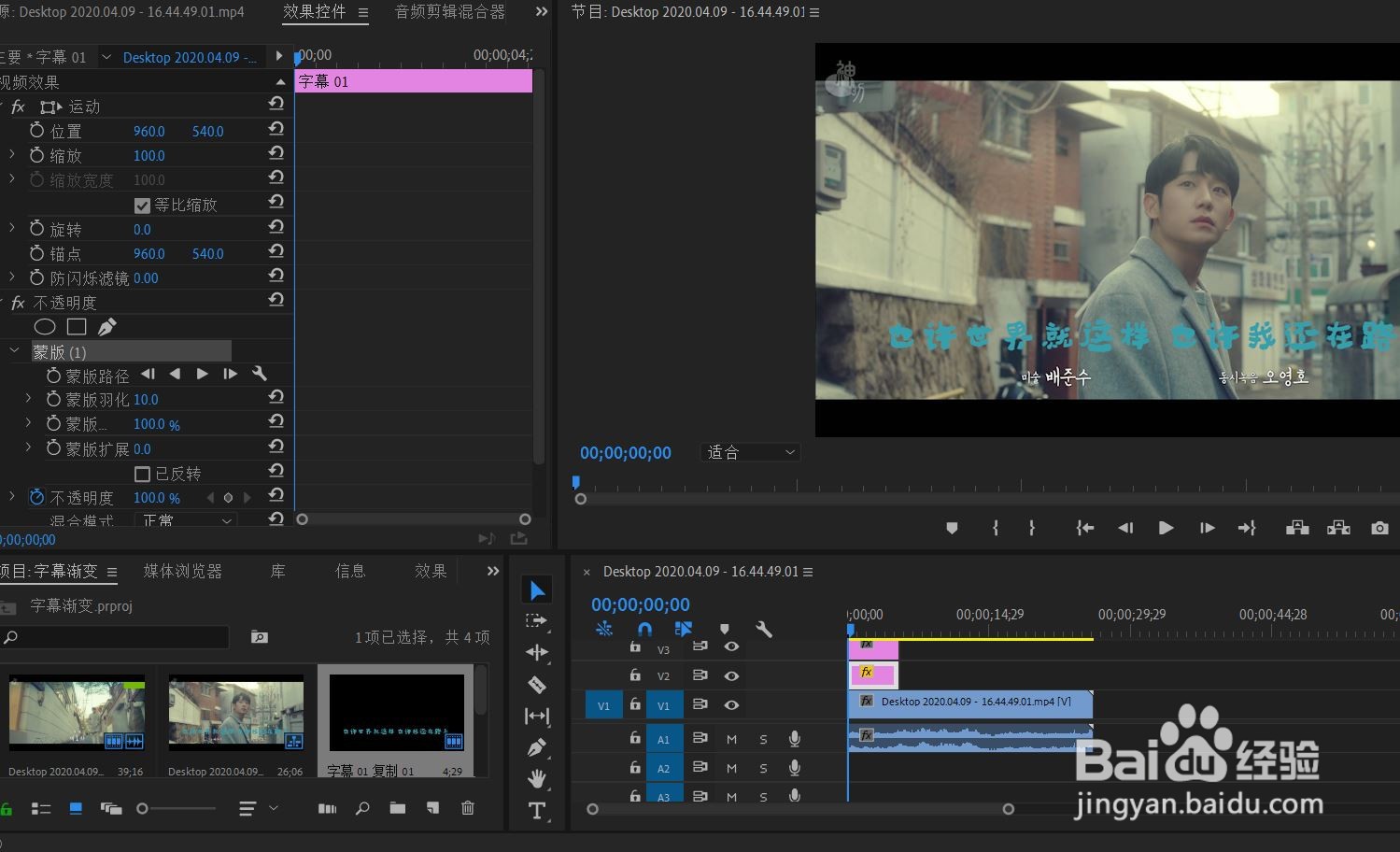Select the Type text tool
Screen dimensions: 1400x852
pos(537,811)
